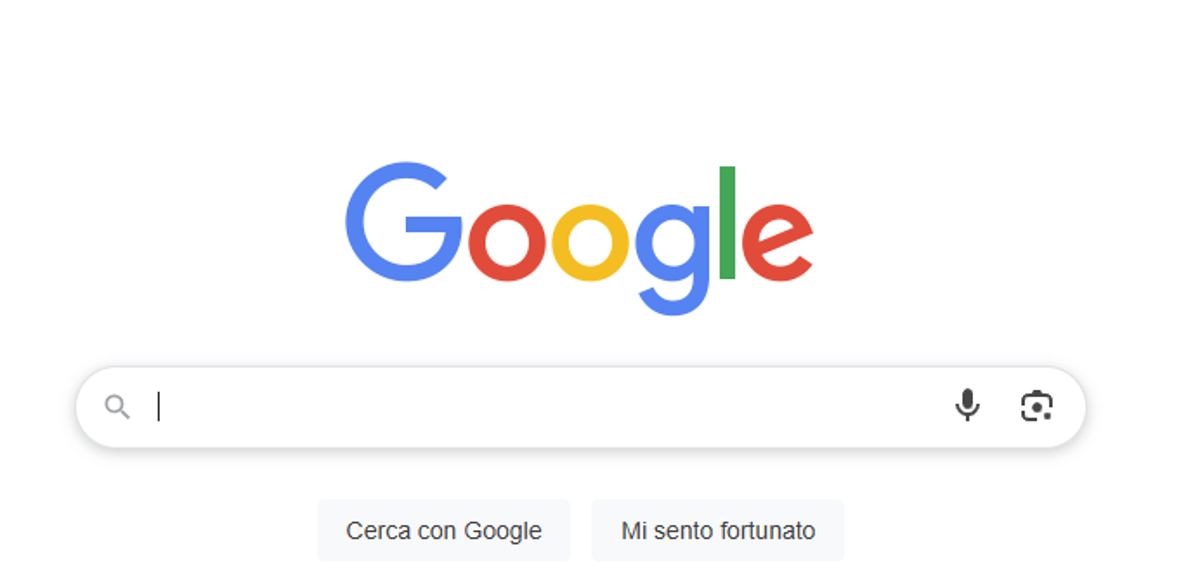This screenshot has height=572, width=1200.
Task: Click the center of the search bar
Action: [581, 407]
